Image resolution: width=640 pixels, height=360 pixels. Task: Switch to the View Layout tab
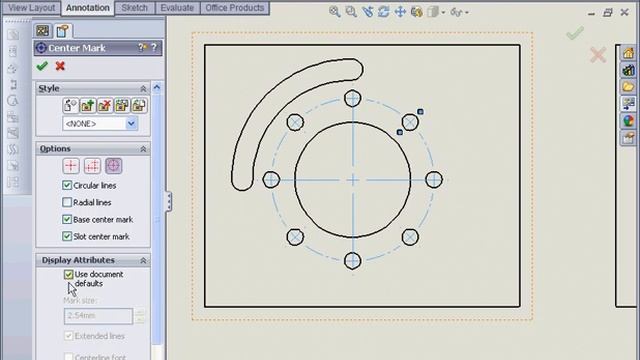31,8
